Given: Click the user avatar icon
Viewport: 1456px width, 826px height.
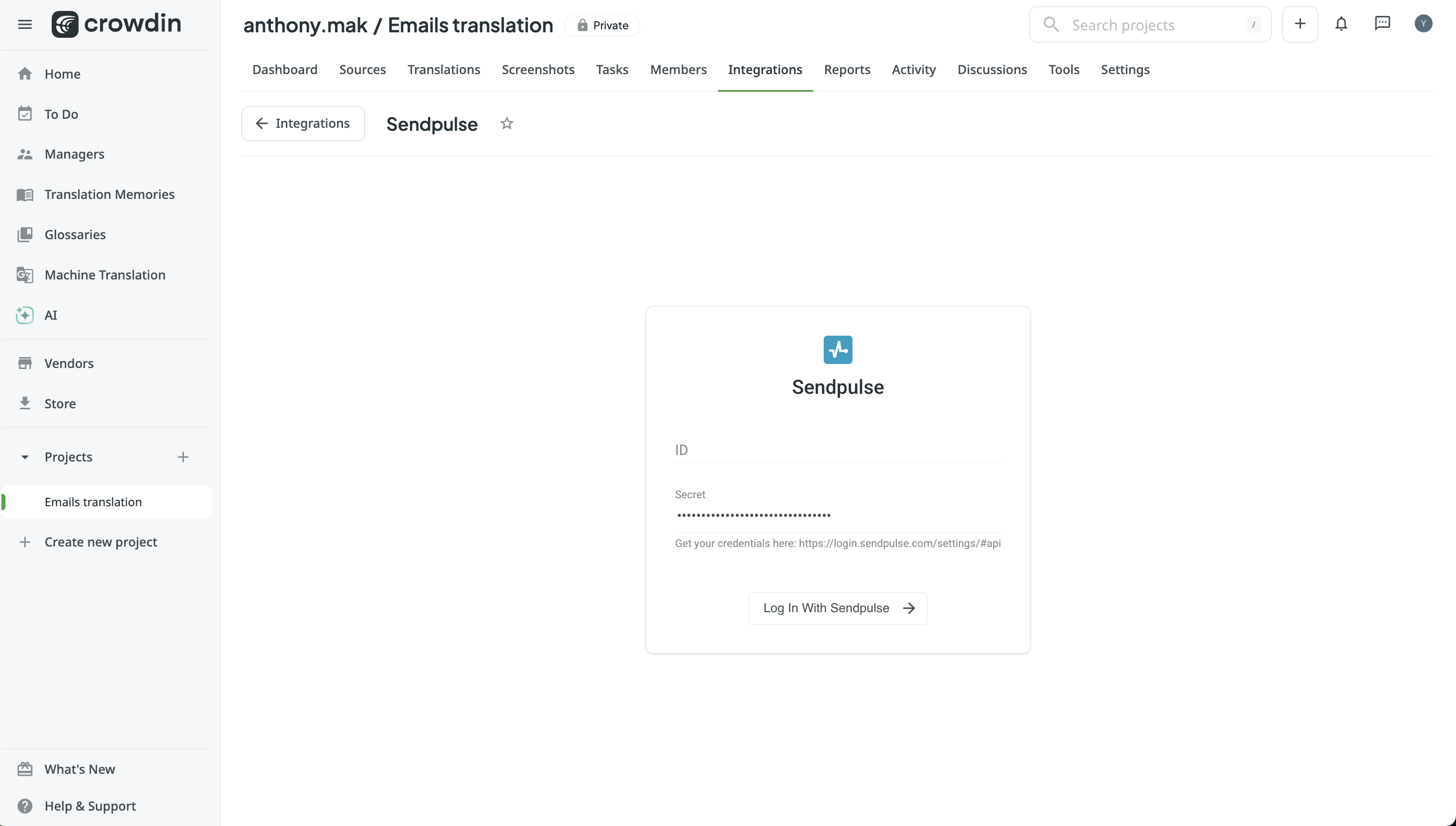Looking at the screenshot, I should (x=1423, y=24).
